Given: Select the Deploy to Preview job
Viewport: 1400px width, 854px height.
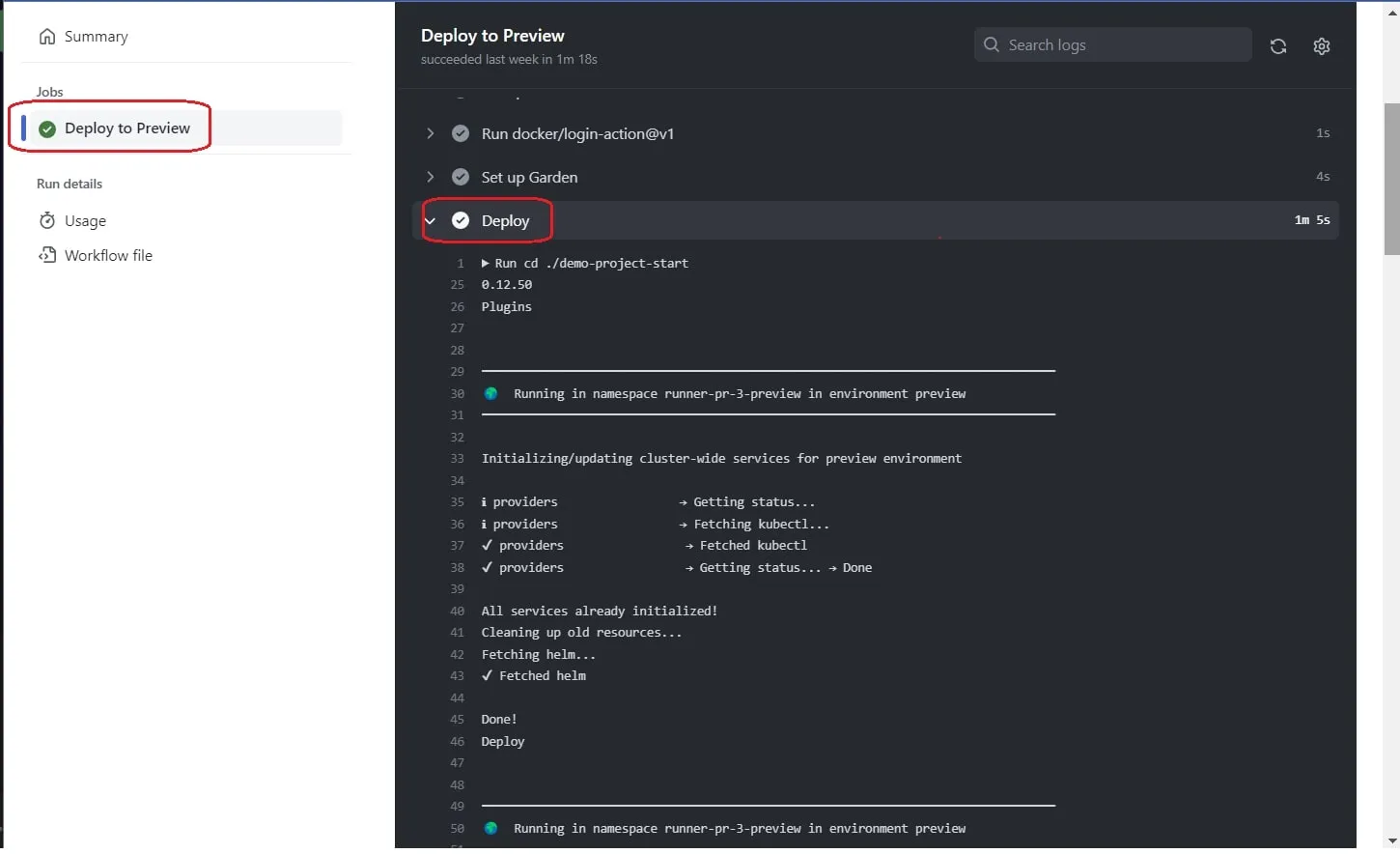Looking at the screenshot, I should click(x=126, y=128).
